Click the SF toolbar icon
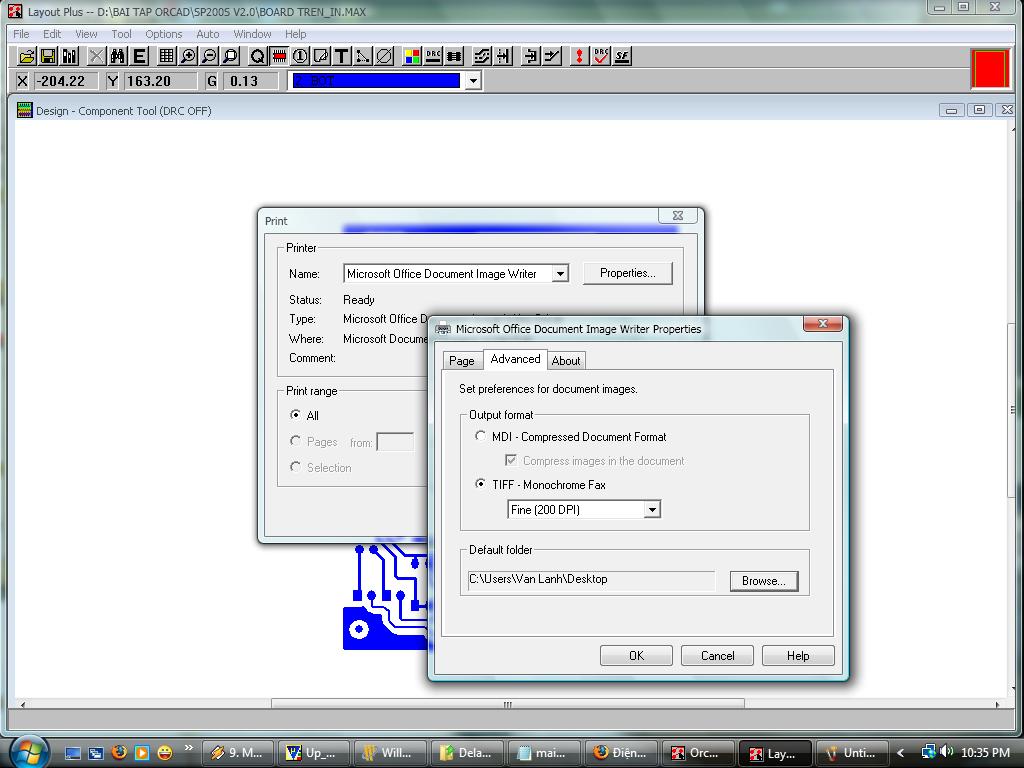This screenshot has height=768, width=1024. [622, 56]
